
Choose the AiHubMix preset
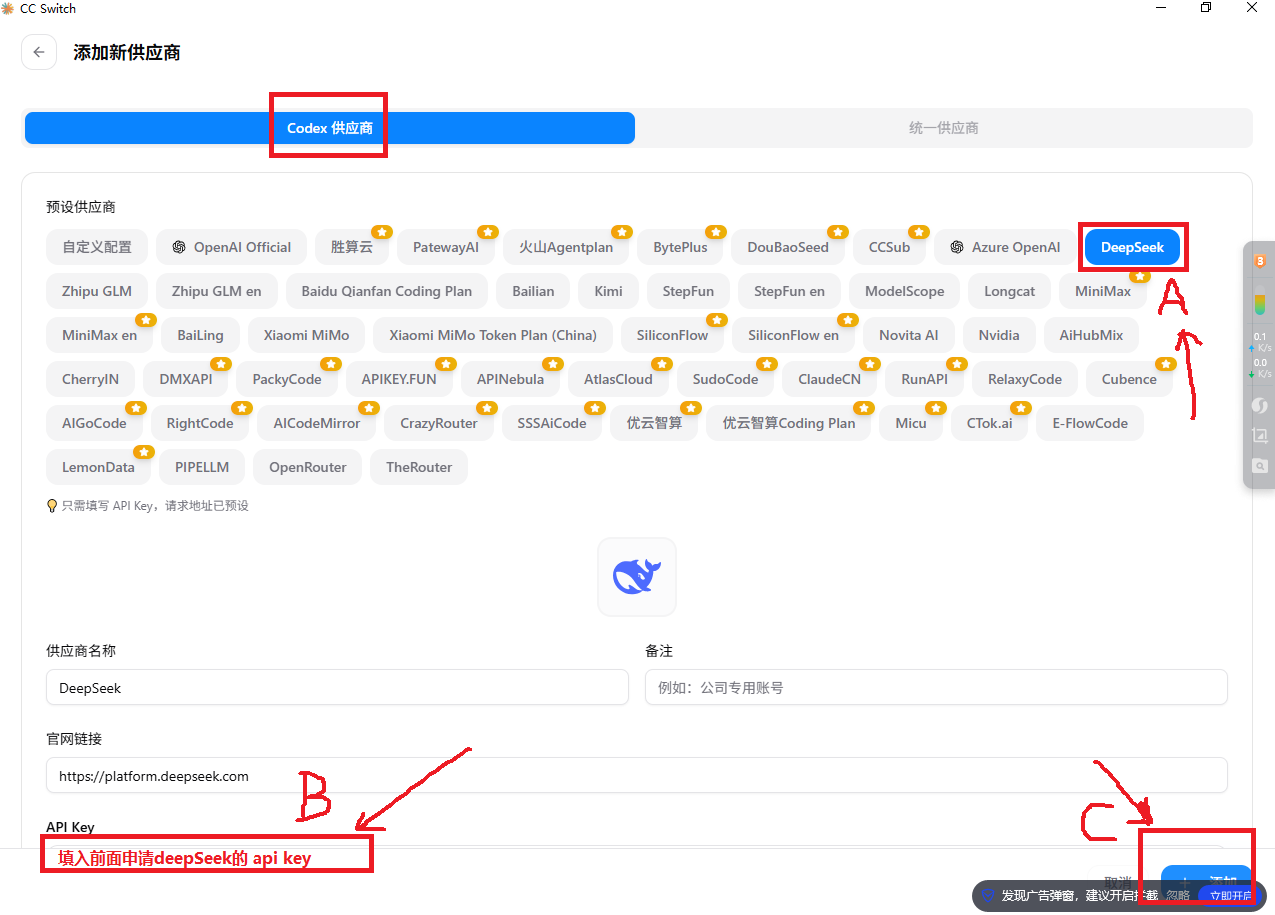[x=1091, y=335]
